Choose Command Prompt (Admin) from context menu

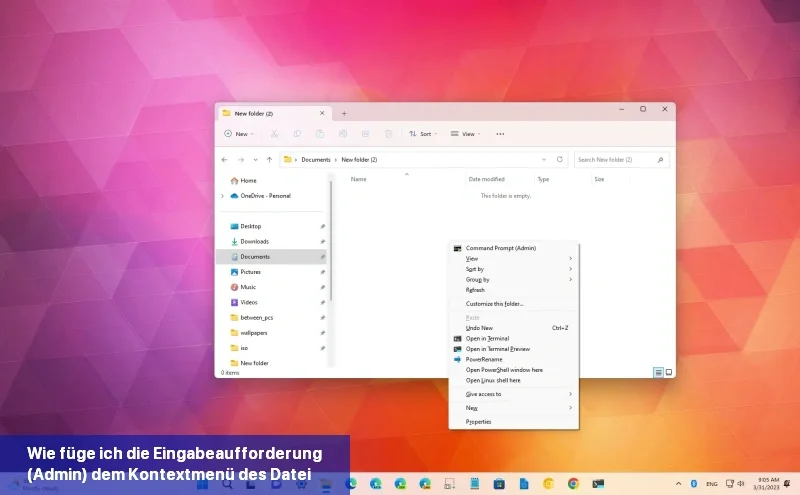coord(500,248)
